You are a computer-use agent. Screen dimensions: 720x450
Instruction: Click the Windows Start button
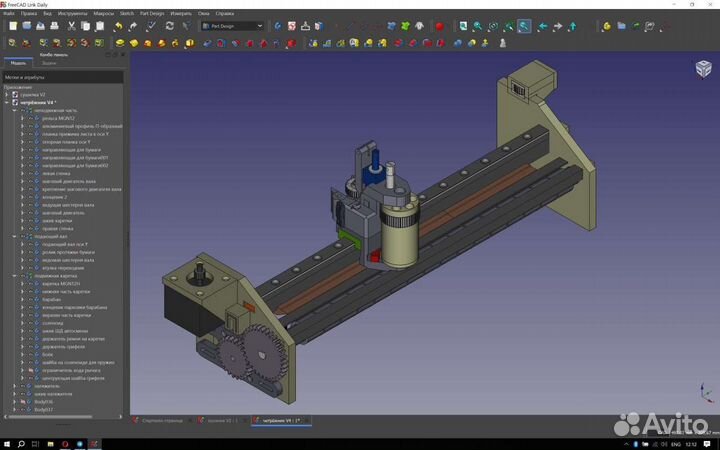pos(8,443)
